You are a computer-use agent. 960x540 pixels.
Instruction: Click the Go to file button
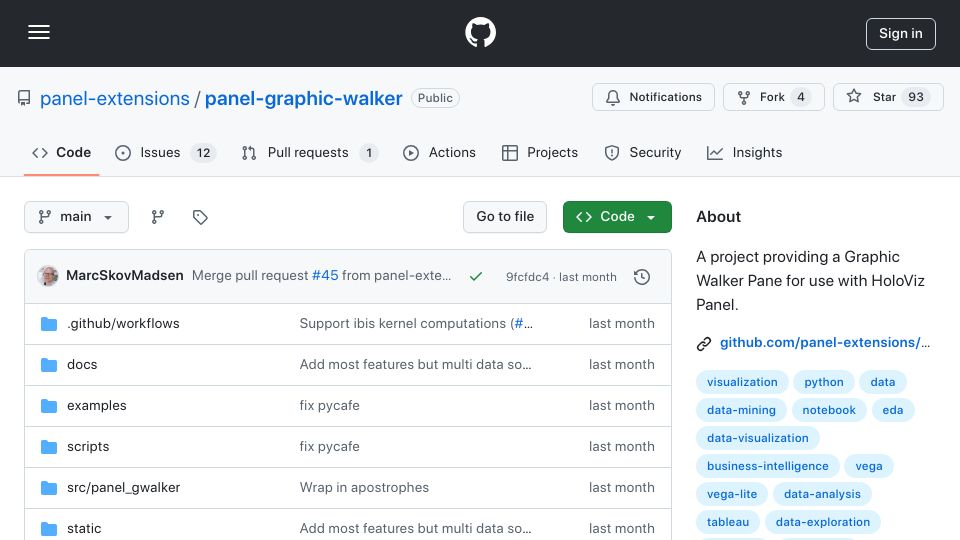coord(504,217)
